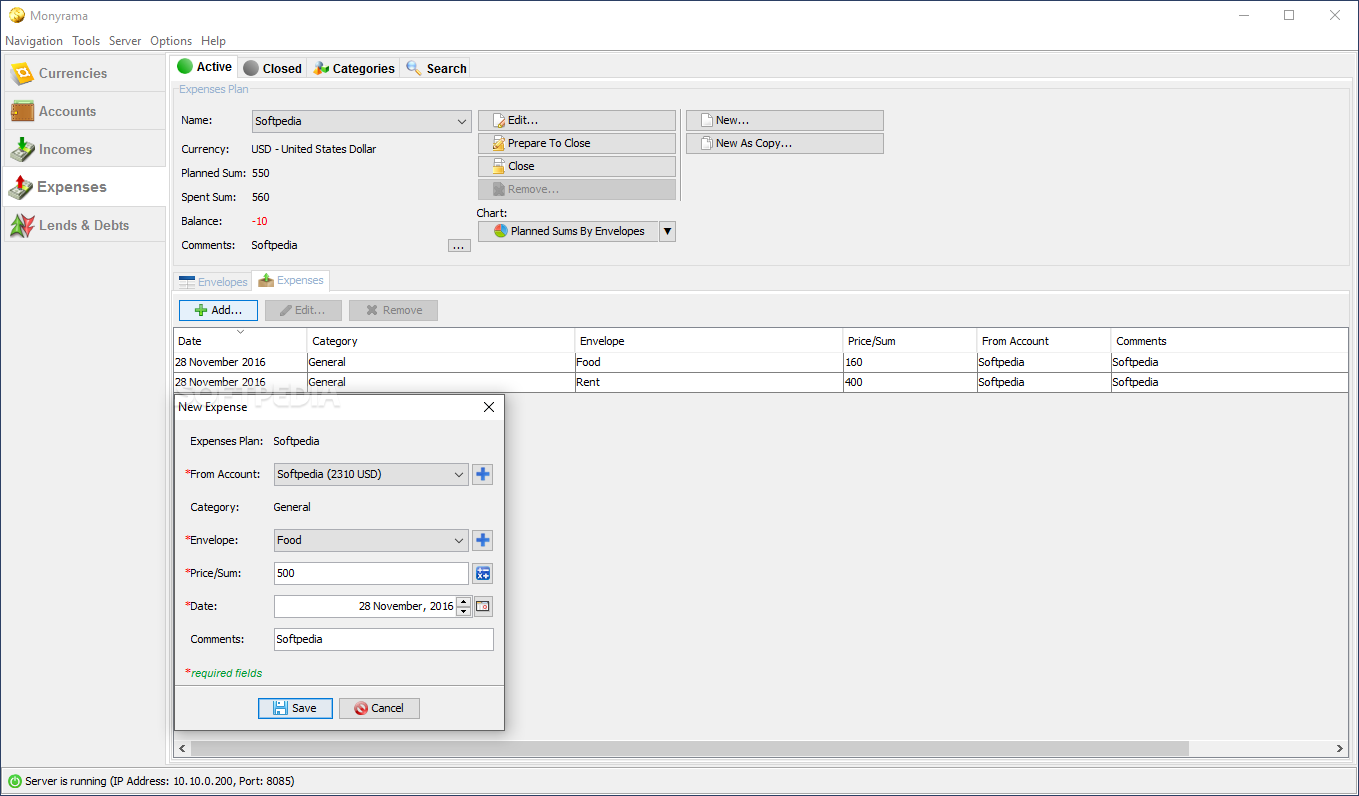Viewport: 1359px width, 796px height.
Task: Click the horizontal scrollbar thumb
Action: point(689,748)
